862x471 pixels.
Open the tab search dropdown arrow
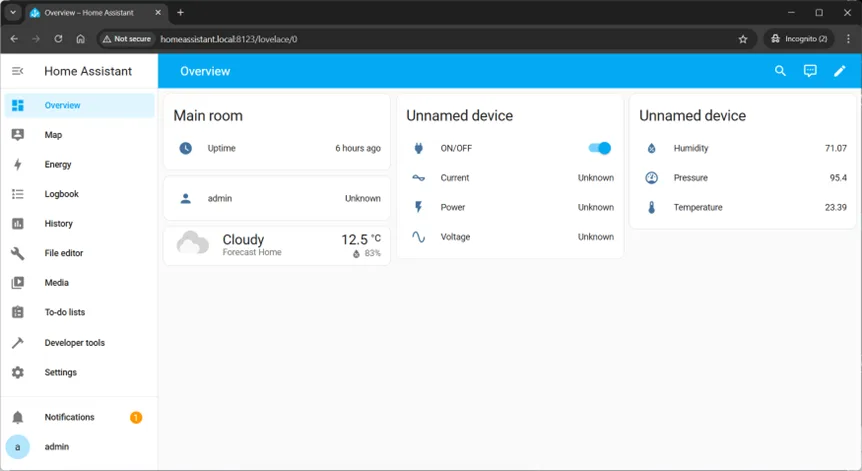click(13, 12)
